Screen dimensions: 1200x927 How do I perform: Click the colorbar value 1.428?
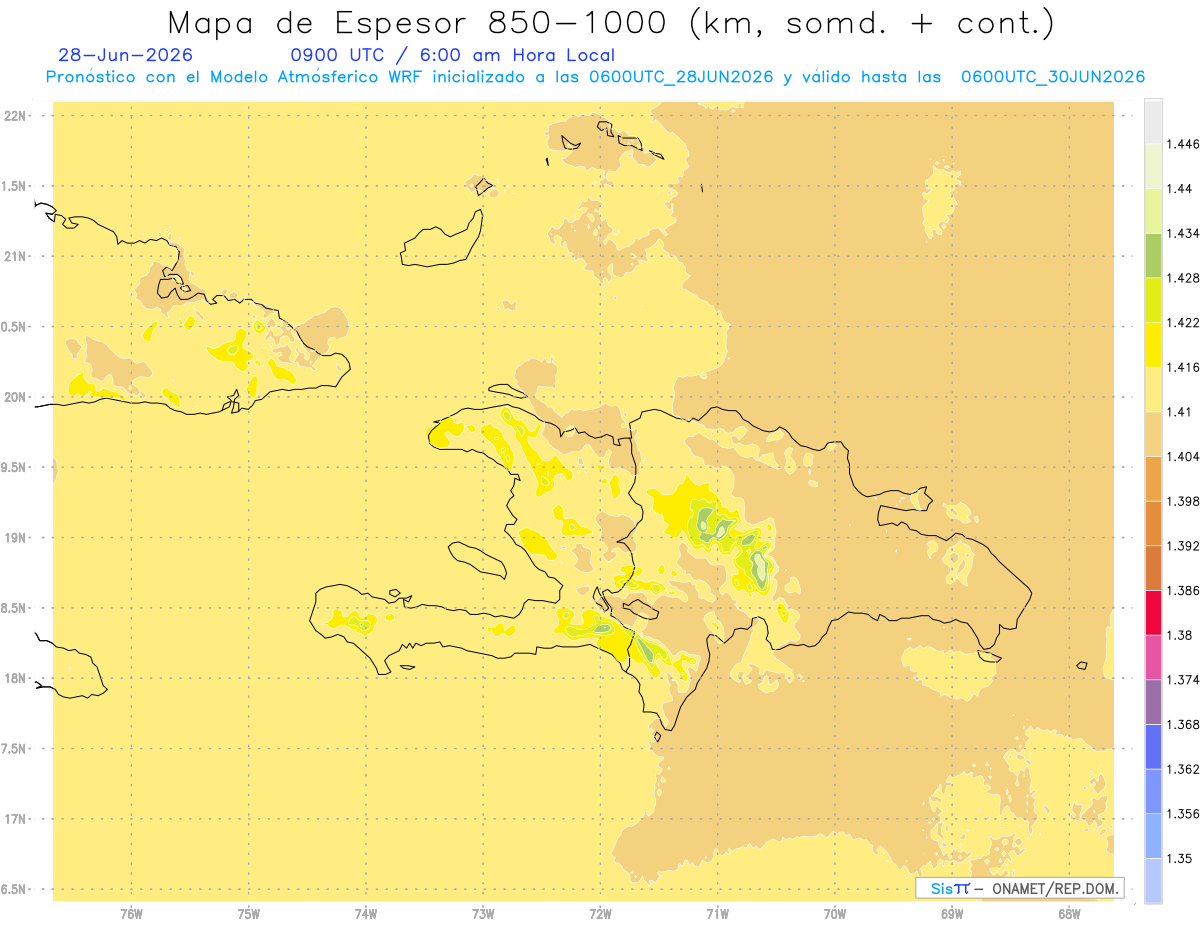tap(1182, 278)
